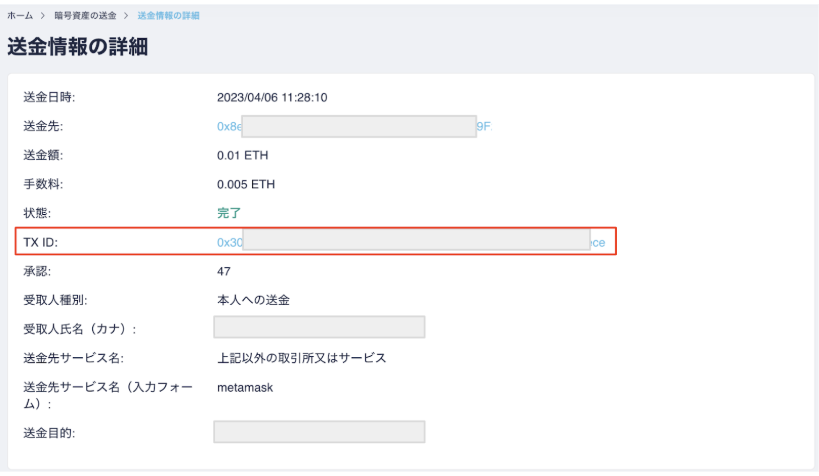This screenshot has height=476, width=819.
Task: Click the 送金先 label
Action: tap(43, 127)
